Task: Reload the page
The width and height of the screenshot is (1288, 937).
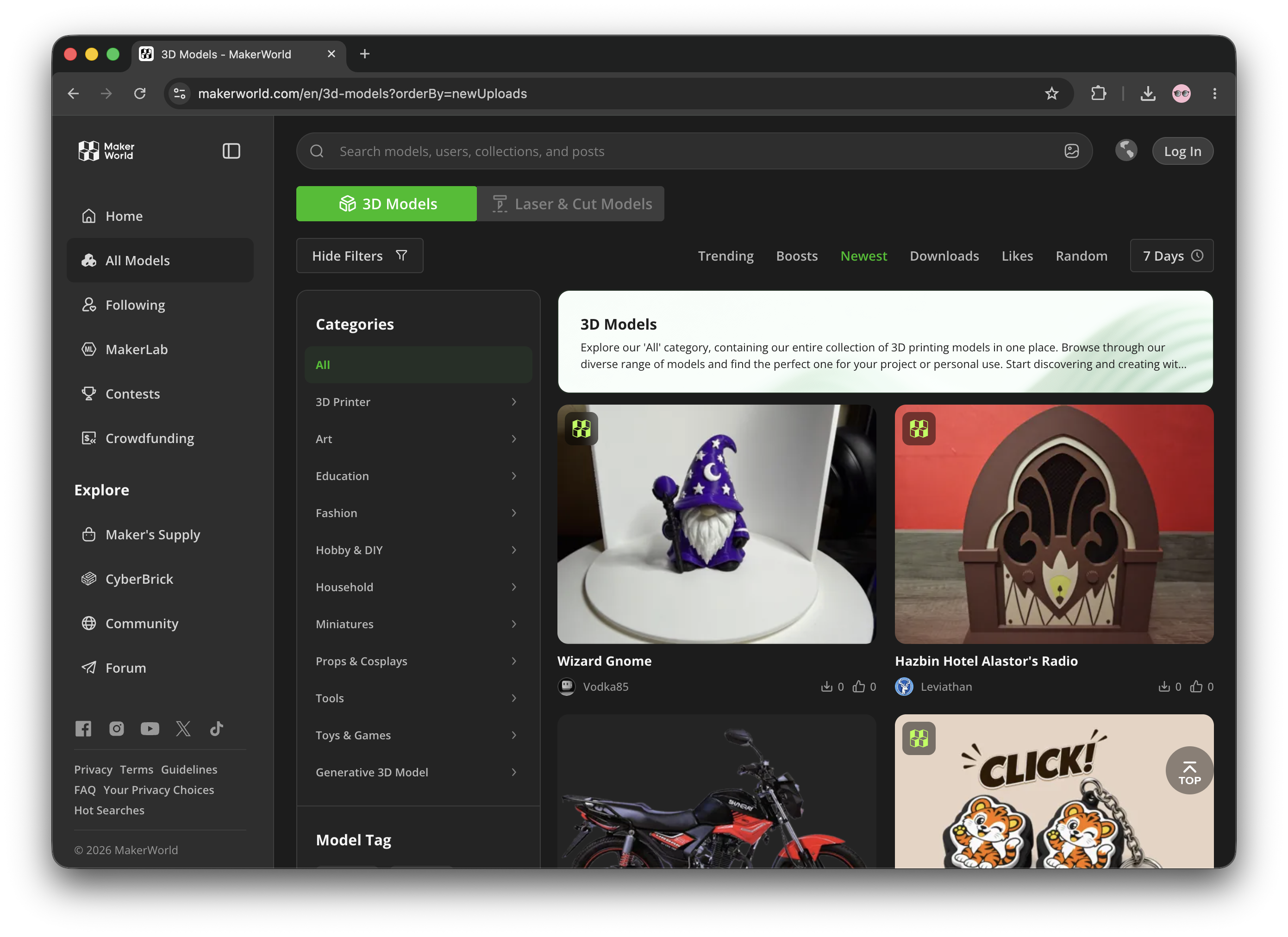Action: point(140,94)
